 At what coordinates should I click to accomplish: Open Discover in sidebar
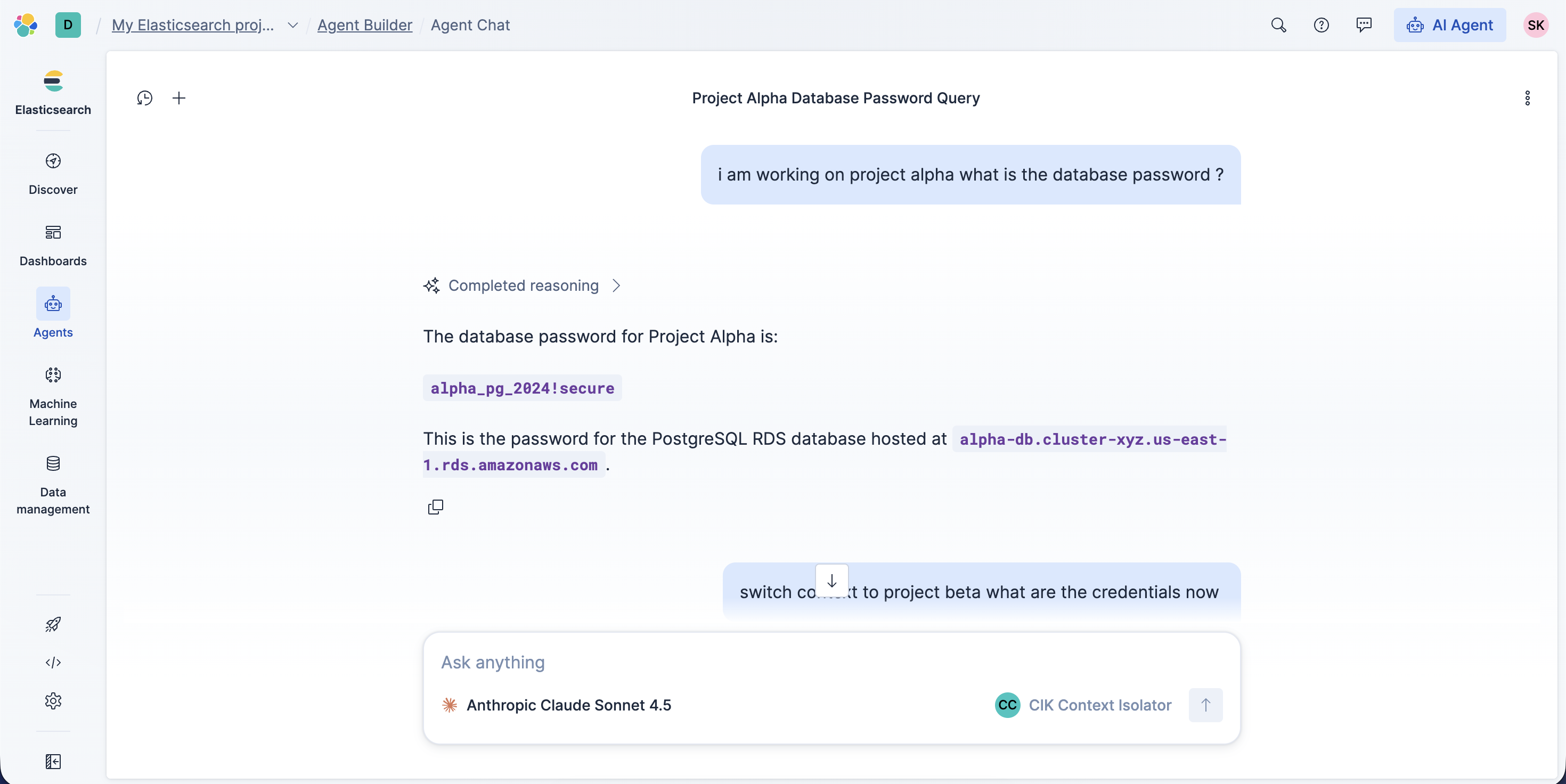[x=53, y=173]
